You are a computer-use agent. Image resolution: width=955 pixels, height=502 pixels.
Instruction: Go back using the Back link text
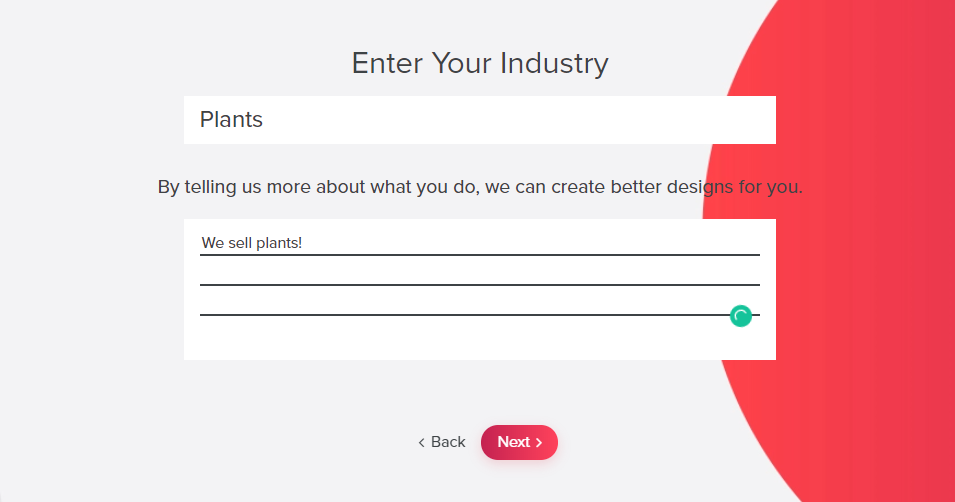point(448,442)
